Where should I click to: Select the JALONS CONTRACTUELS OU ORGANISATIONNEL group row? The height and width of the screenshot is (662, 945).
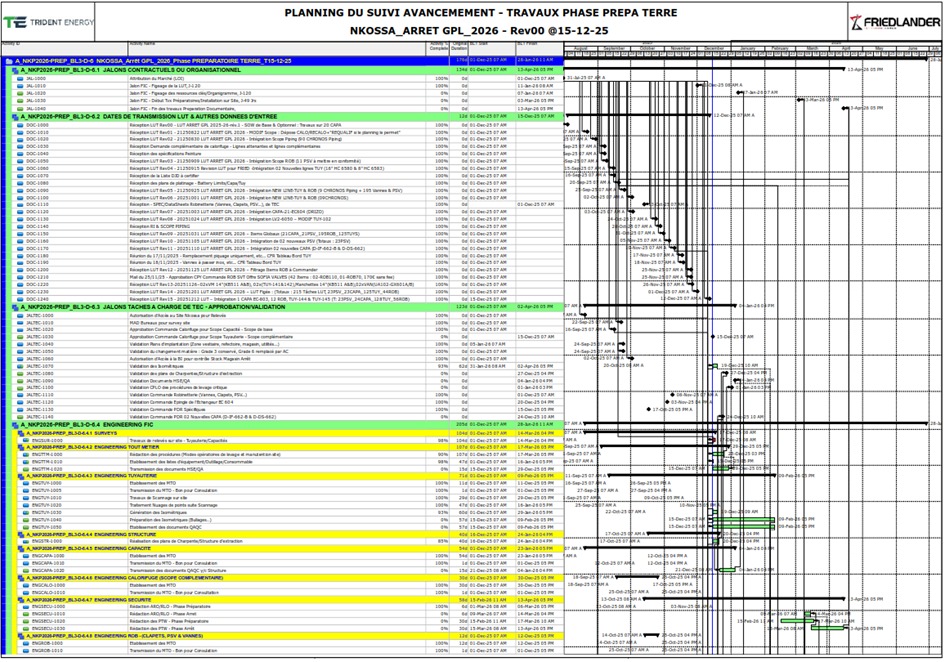287,71
